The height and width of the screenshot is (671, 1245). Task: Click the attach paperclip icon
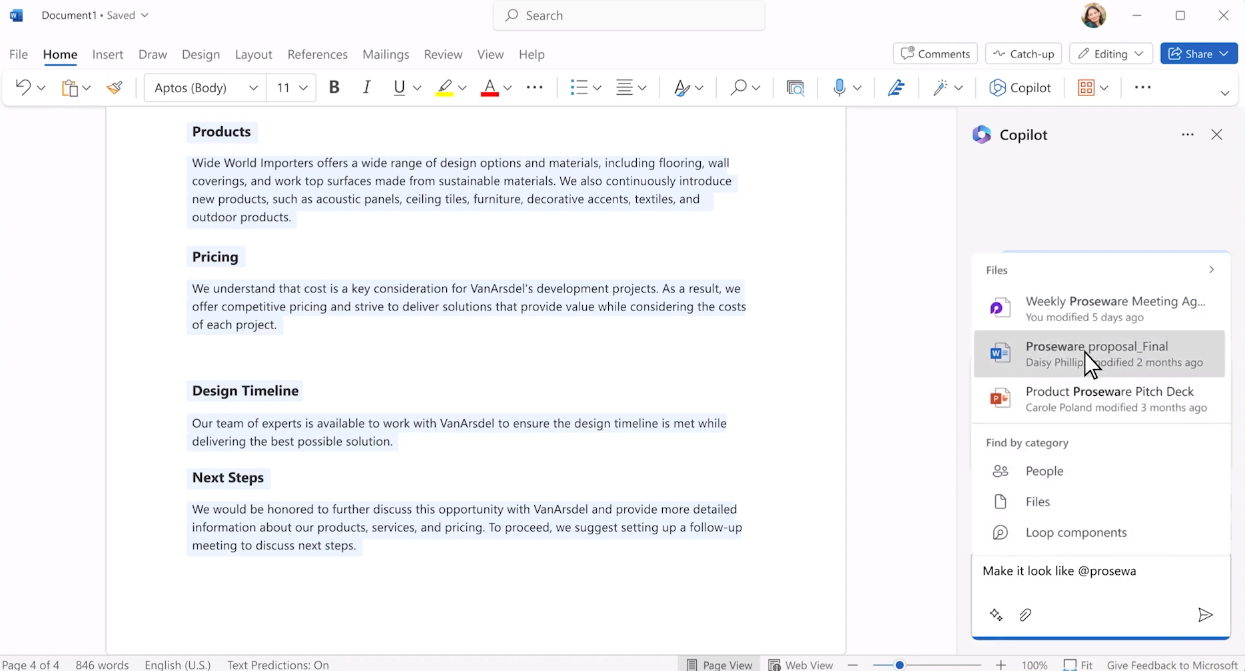pyautogui.click(x=1025, y=615)
